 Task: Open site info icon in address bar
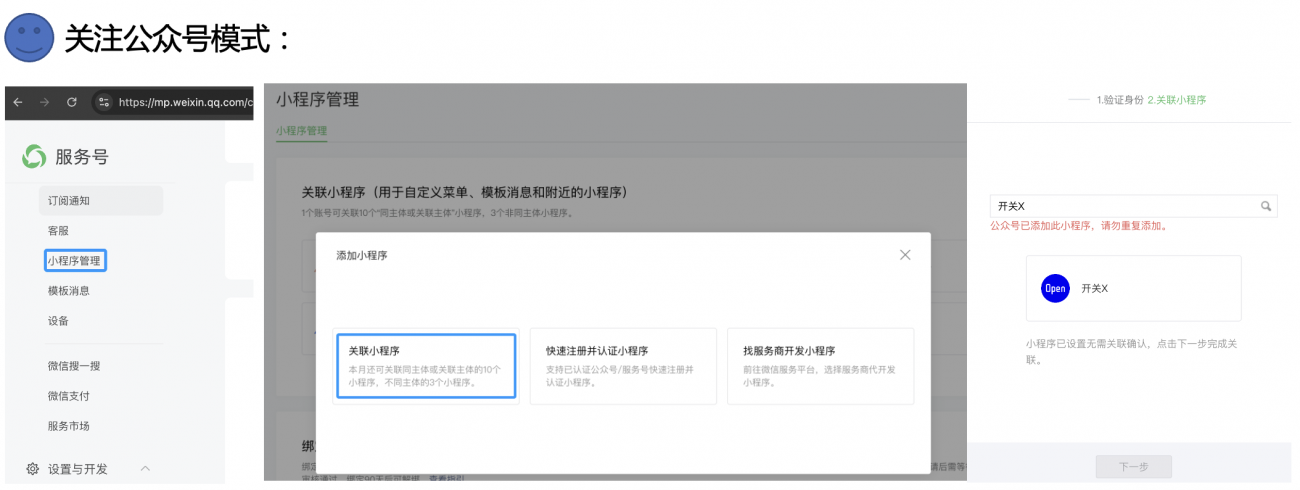pyautogui.click(x=103, y=102)
